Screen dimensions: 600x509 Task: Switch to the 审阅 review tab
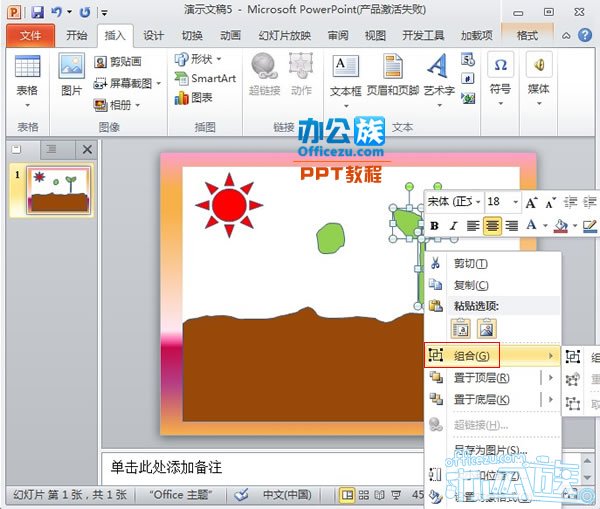[x=338, y=36]
